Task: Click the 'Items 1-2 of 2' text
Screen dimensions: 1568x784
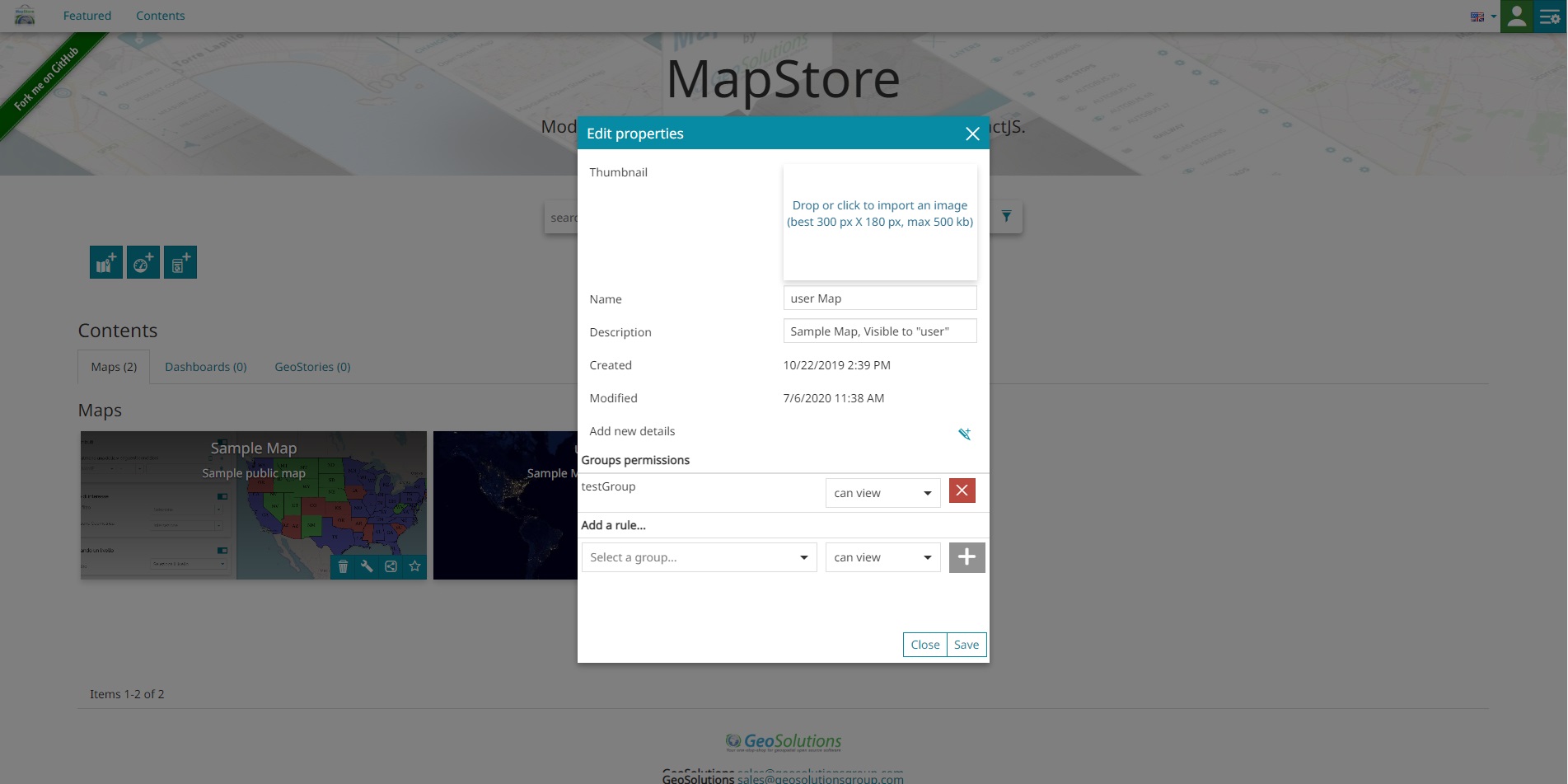Action: [127, 694]
